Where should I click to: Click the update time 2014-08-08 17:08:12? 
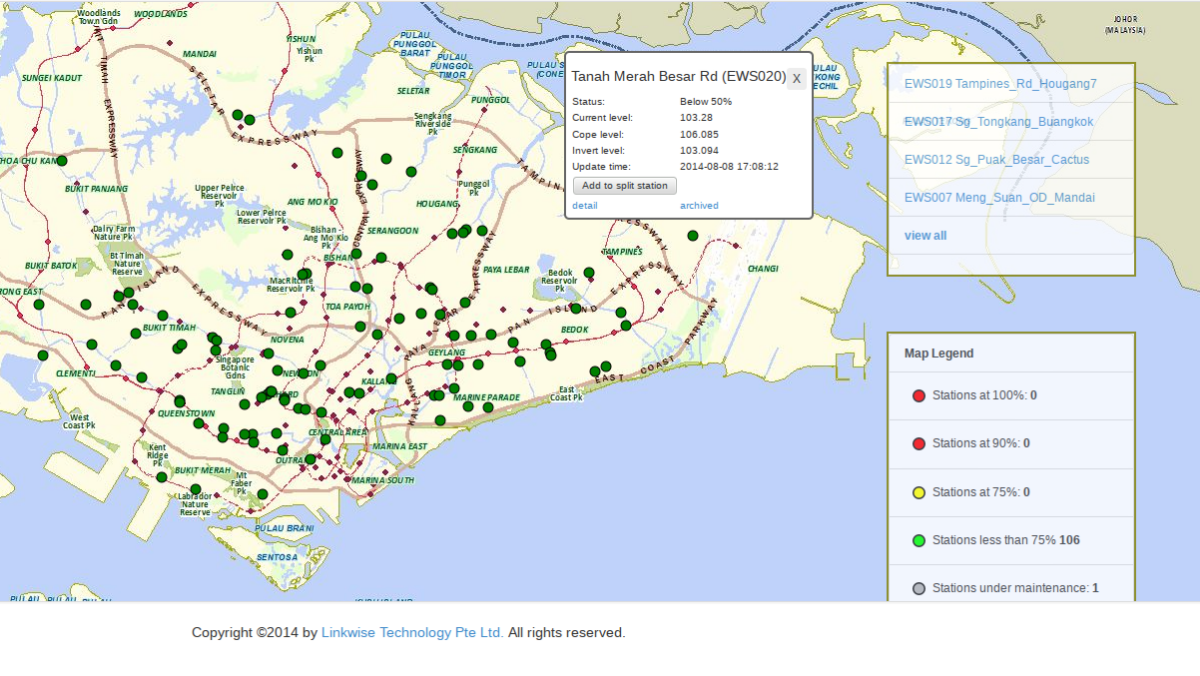(x=729, y=166)
